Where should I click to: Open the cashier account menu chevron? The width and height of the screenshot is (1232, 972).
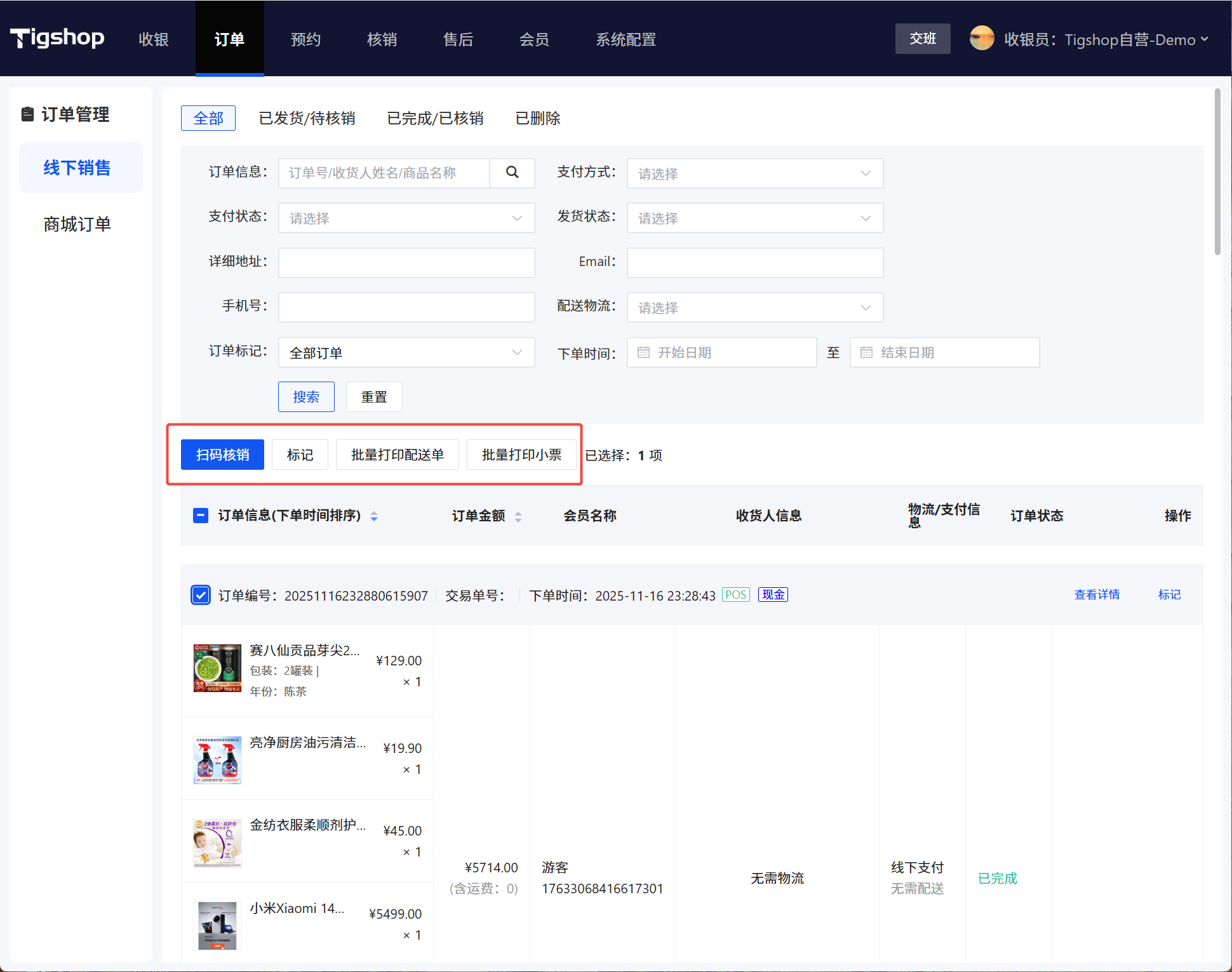[1204, 39]
